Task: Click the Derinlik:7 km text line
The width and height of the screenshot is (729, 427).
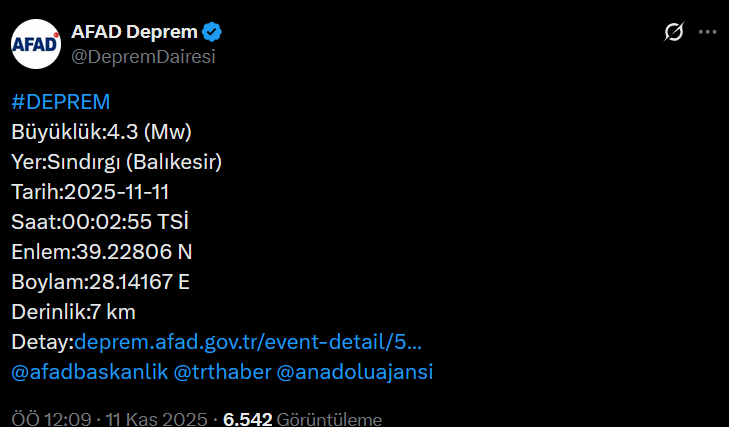Action: click(73, 312)
